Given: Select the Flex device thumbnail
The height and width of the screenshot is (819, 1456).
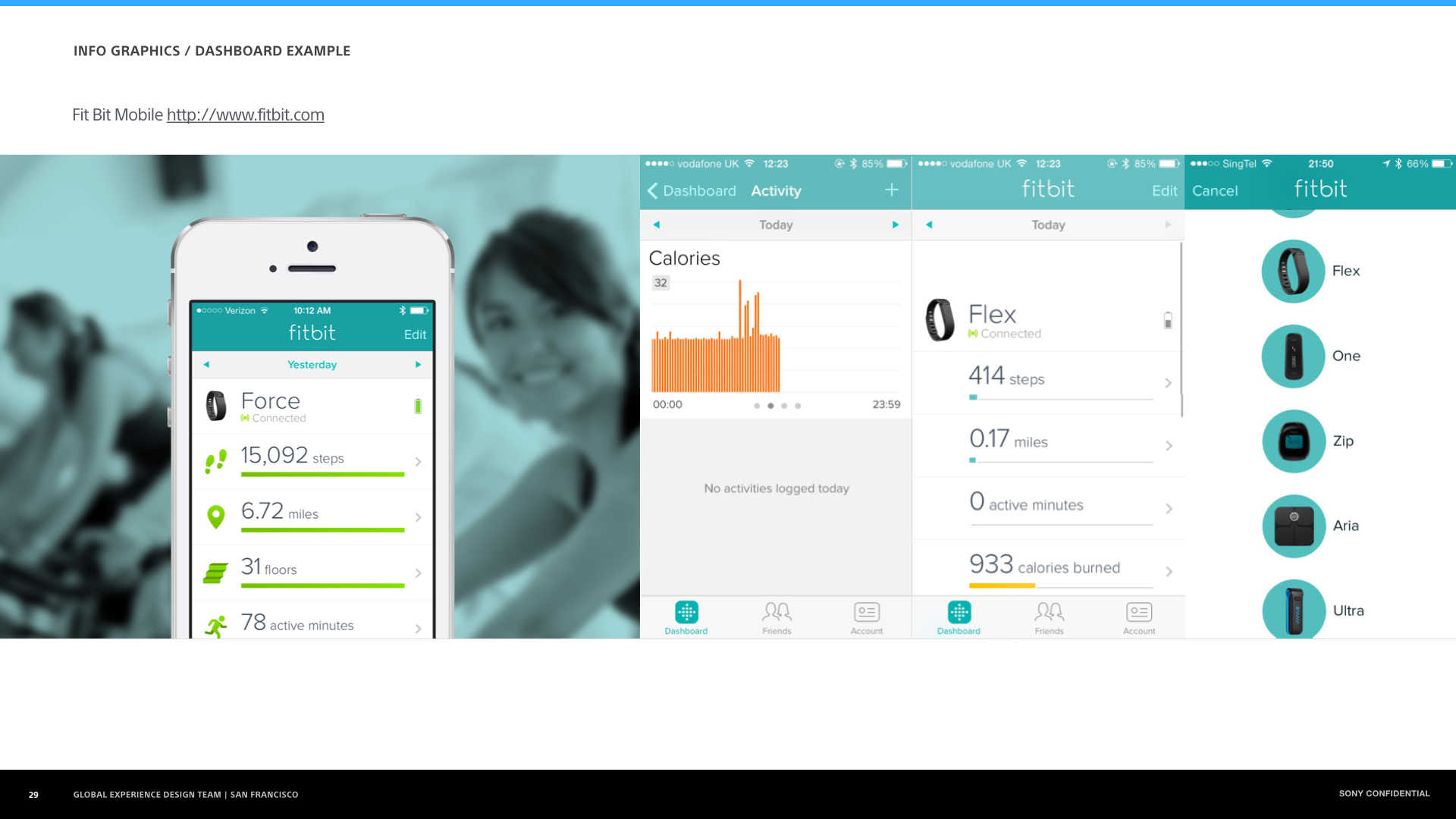Looking at the screenshot, I should 1293,270.
